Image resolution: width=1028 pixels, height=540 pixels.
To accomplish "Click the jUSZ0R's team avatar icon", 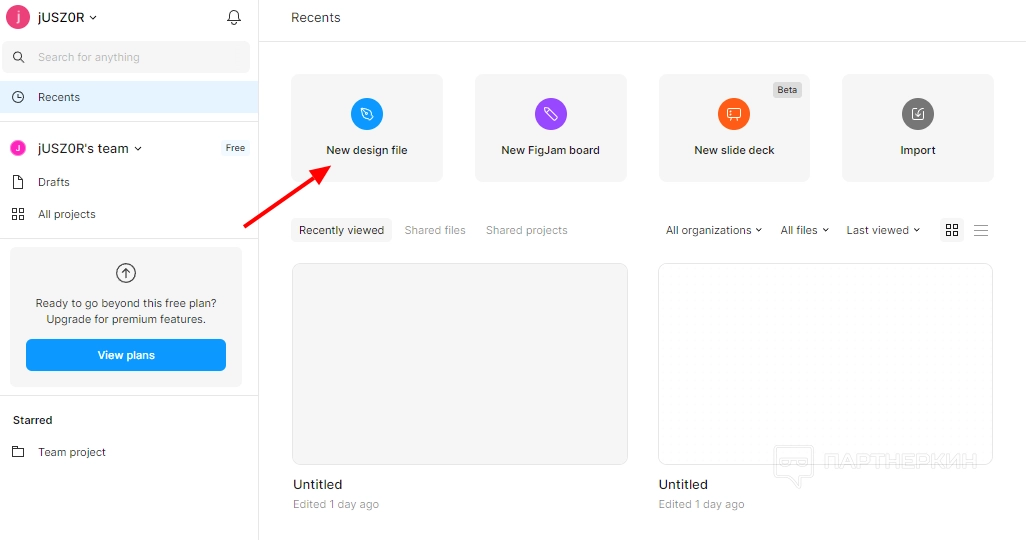I will 18,149.
